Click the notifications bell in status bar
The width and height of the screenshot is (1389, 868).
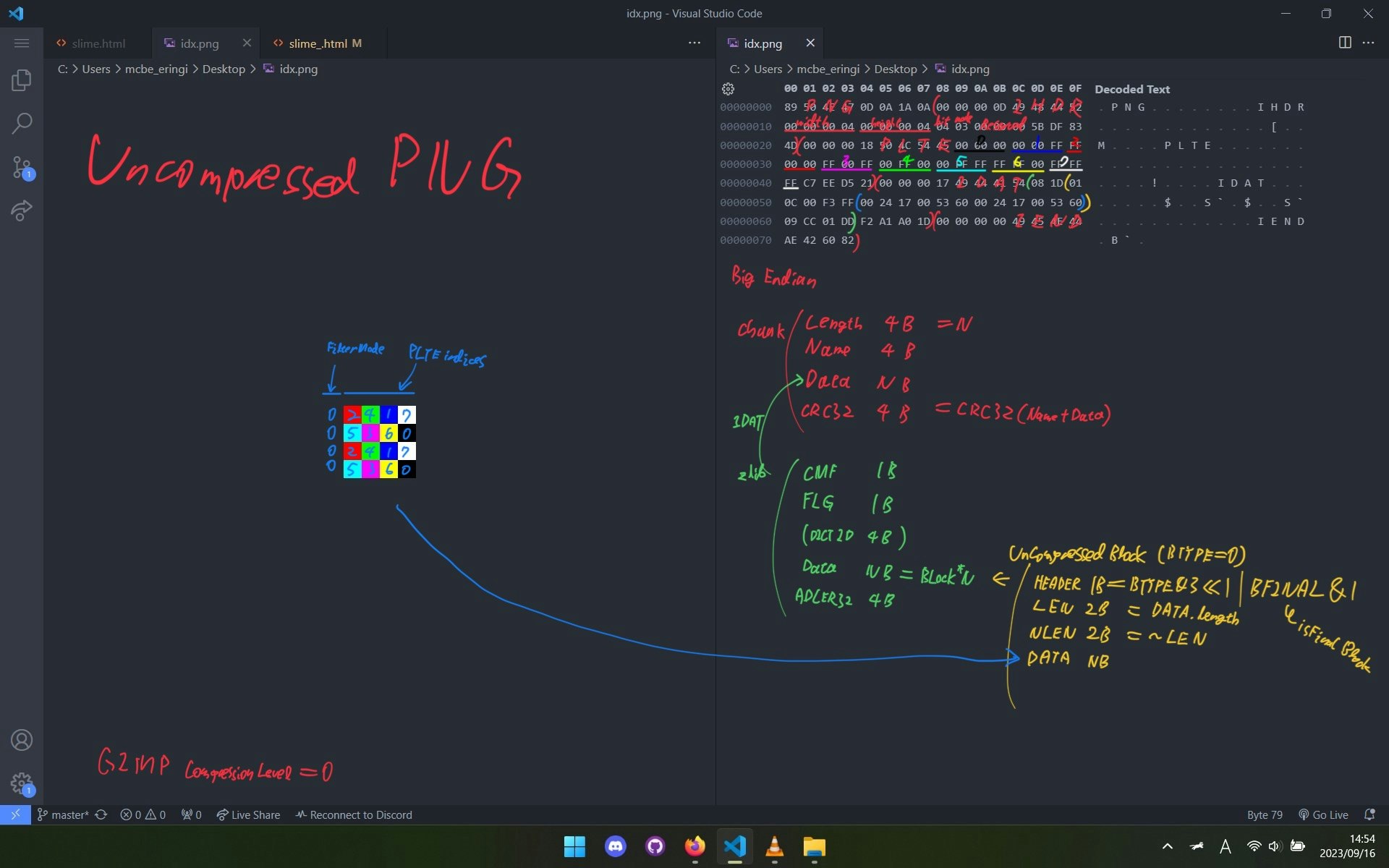pyautogui.click(x=1369, y=814)
